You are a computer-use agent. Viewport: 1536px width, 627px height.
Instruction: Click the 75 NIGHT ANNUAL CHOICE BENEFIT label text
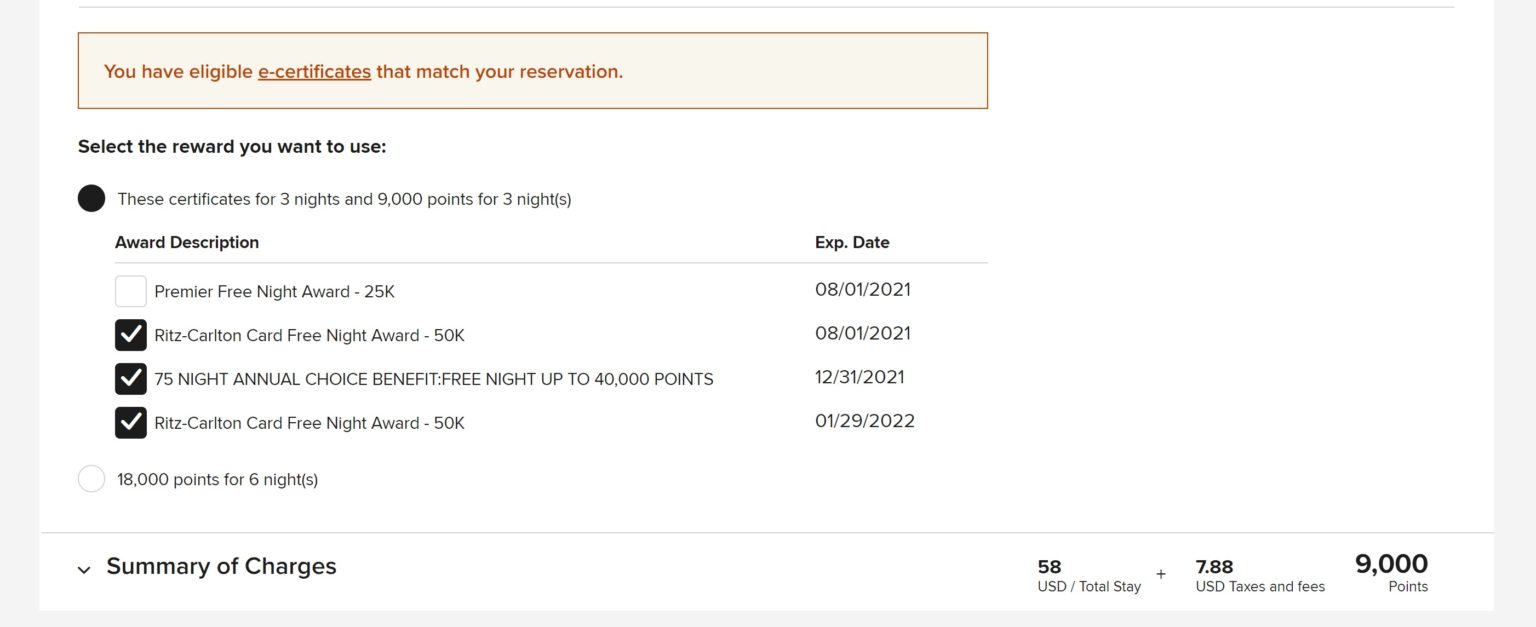point(433,380)
